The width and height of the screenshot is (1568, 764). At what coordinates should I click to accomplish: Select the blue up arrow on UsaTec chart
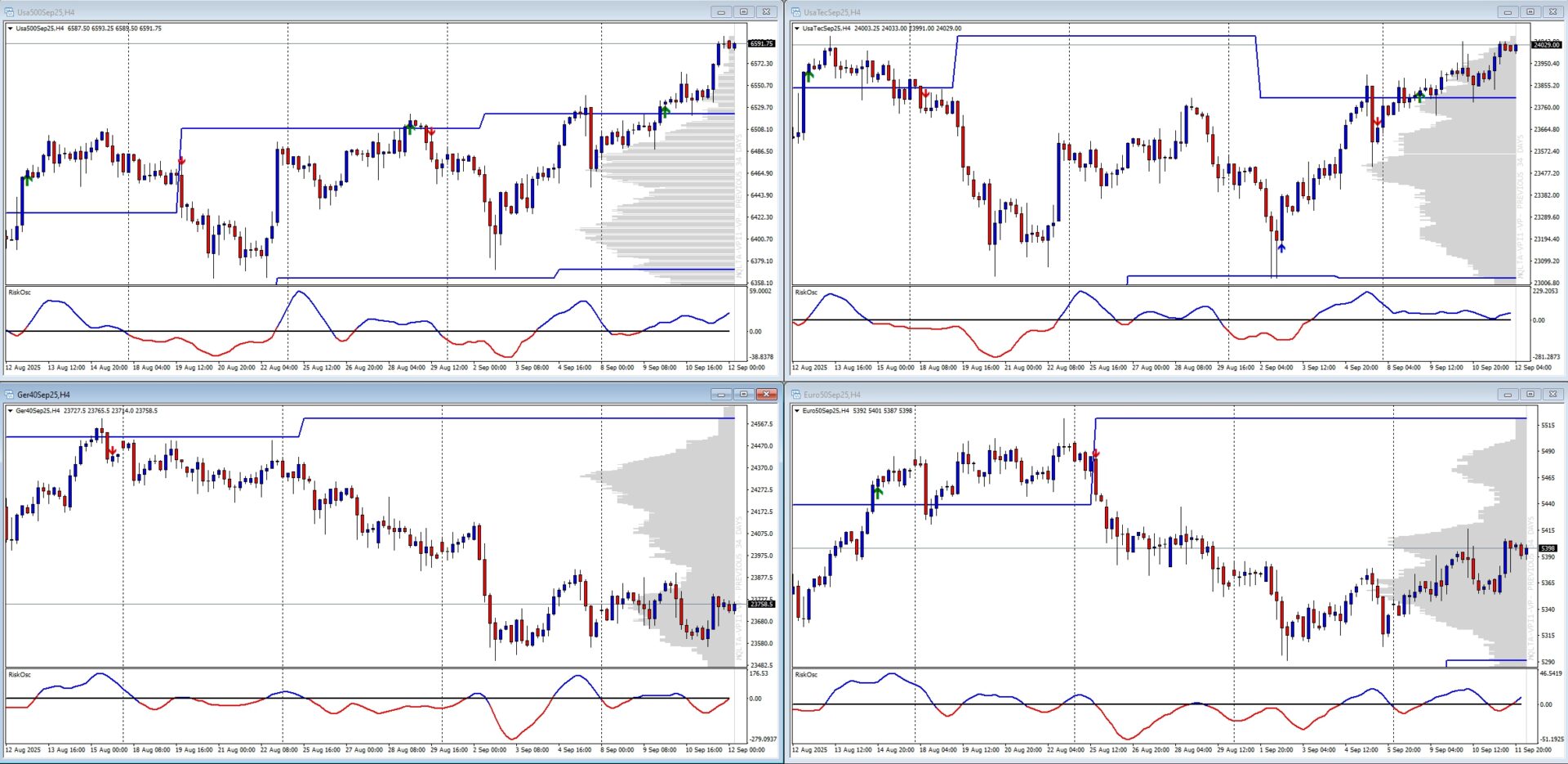[1281, 247]
